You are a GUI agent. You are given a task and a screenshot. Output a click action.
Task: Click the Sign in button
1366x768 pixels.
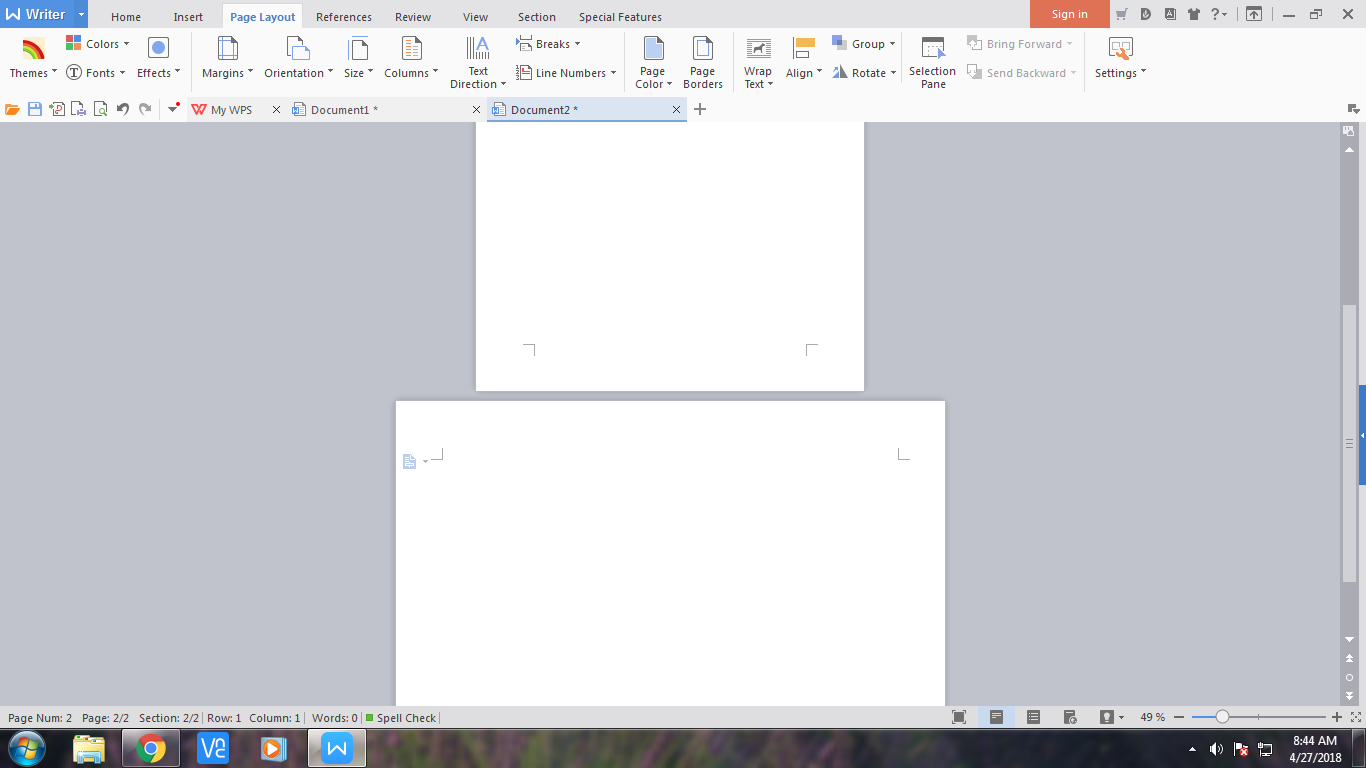(1068, 14)
